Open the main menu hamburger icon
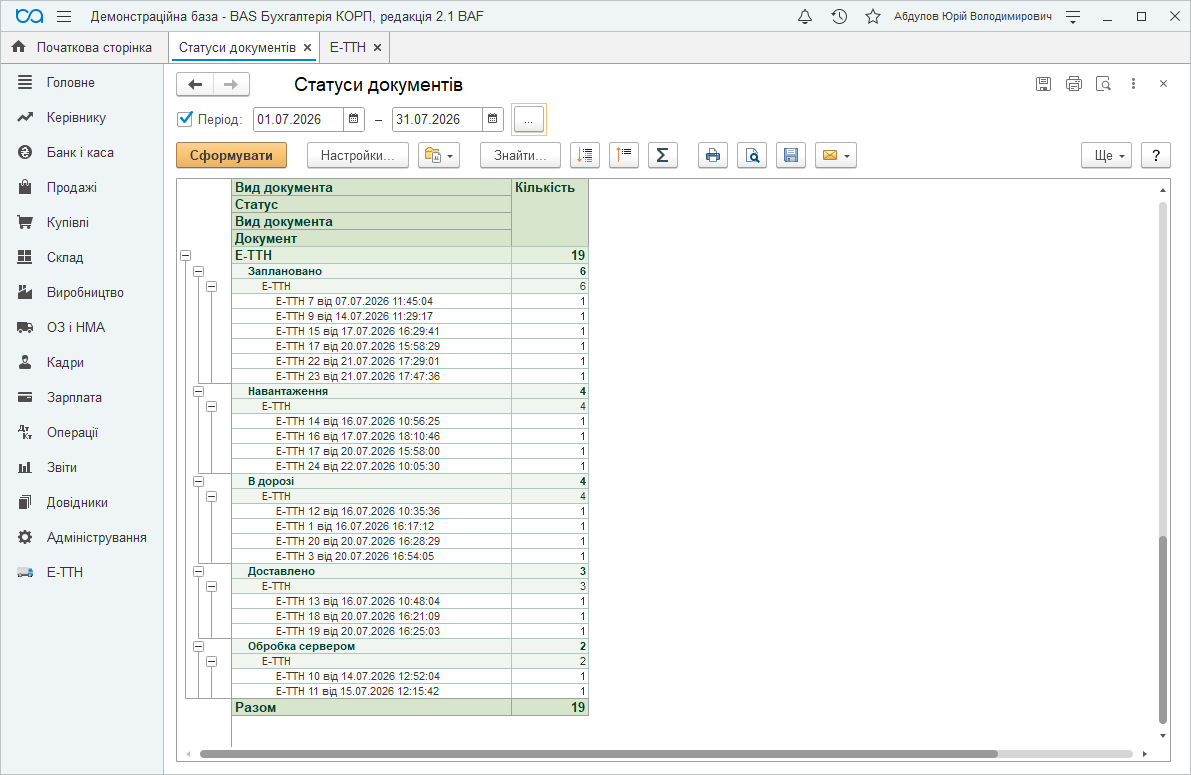Image resolution: width=1191 pixels, height=775 pixels. (64, 16)
